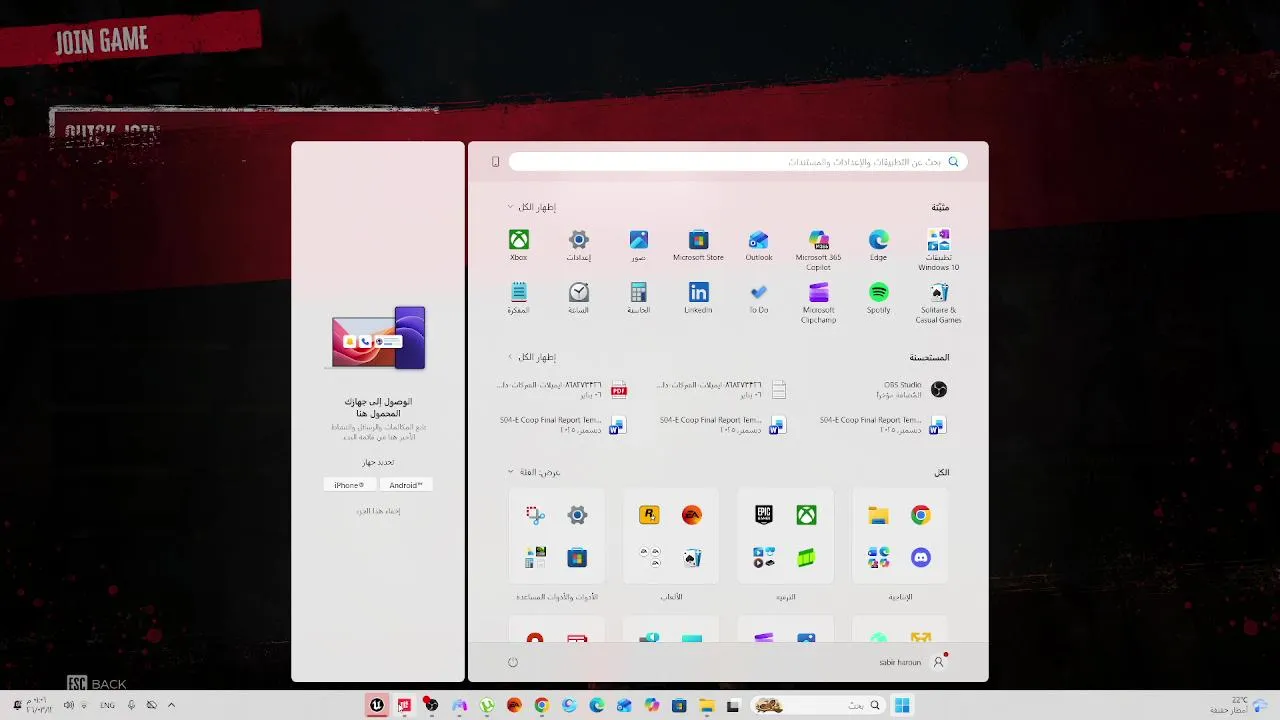Open Calculator (الحاسبة) app
This screenshot has height=720, width=1280.
[639, 298]
